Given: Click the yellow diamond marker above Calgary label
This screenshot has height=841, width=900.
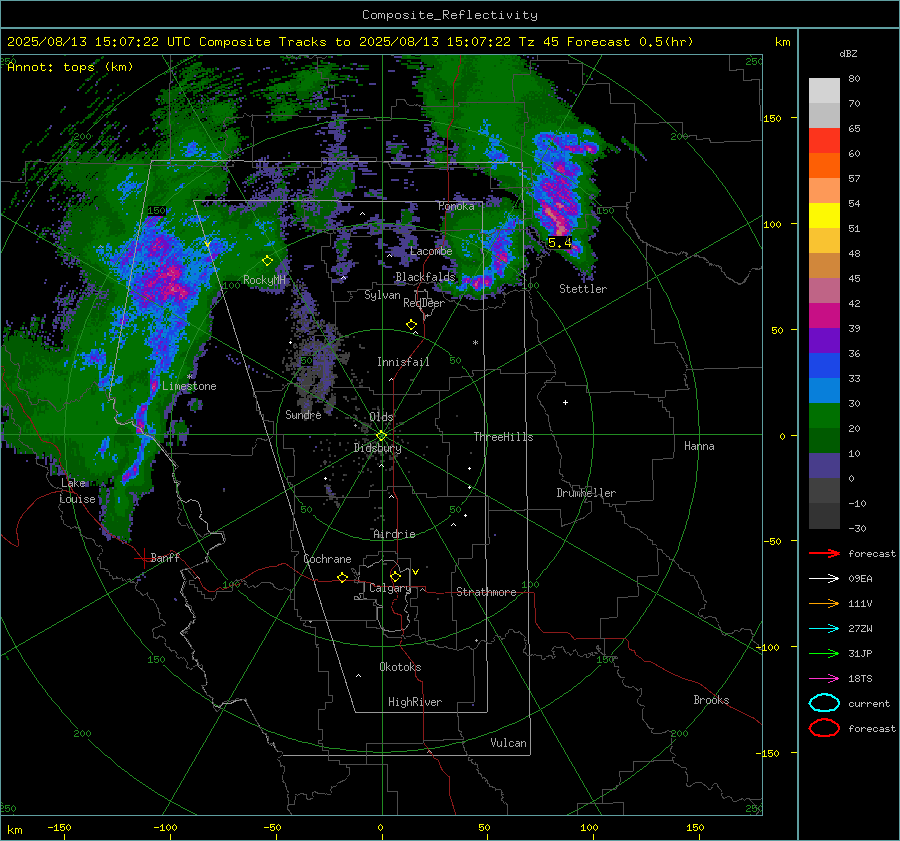Looking at the screenshot, I should 395,576.
